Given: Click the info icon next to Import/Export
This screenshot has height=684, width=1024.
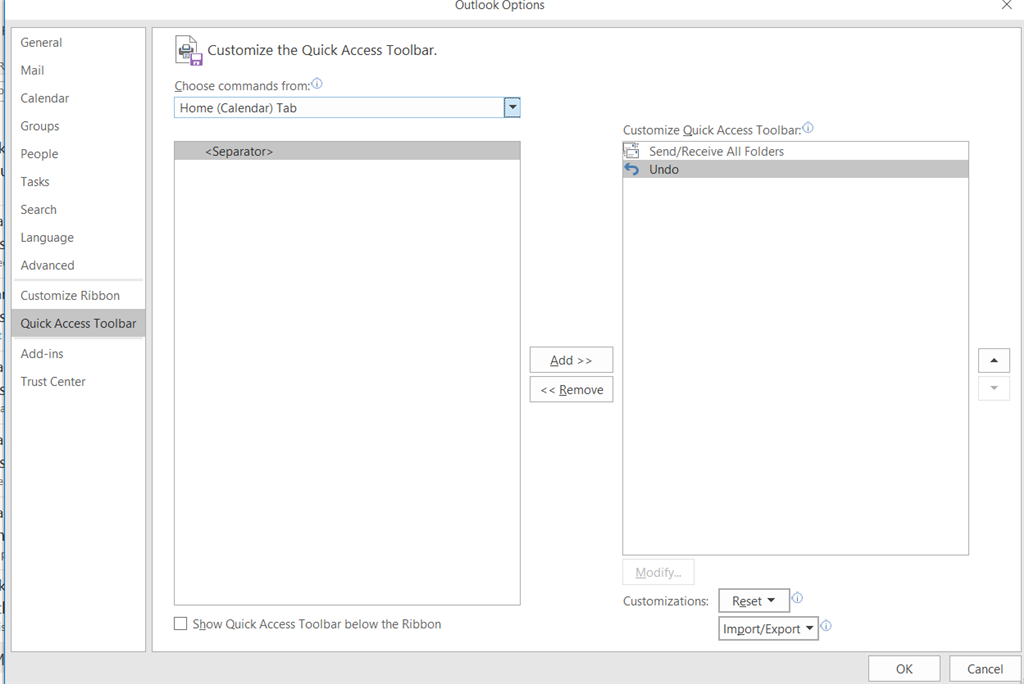Looking at the screenshot, I should pos(826,626).
